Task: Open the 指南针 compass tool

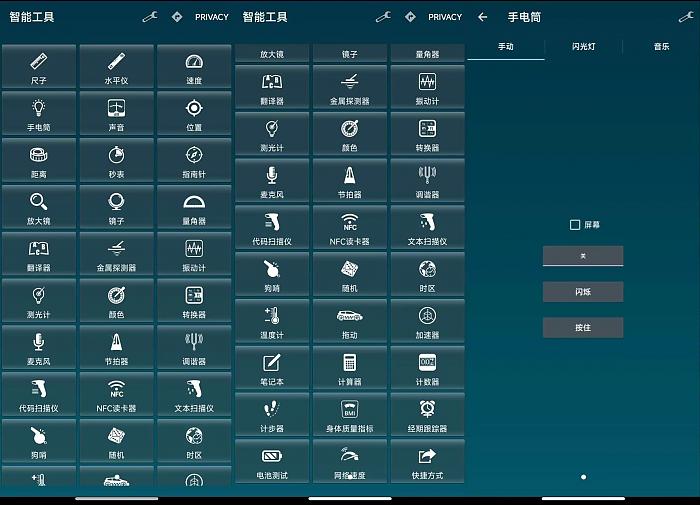Action: (x=194, y=160)
